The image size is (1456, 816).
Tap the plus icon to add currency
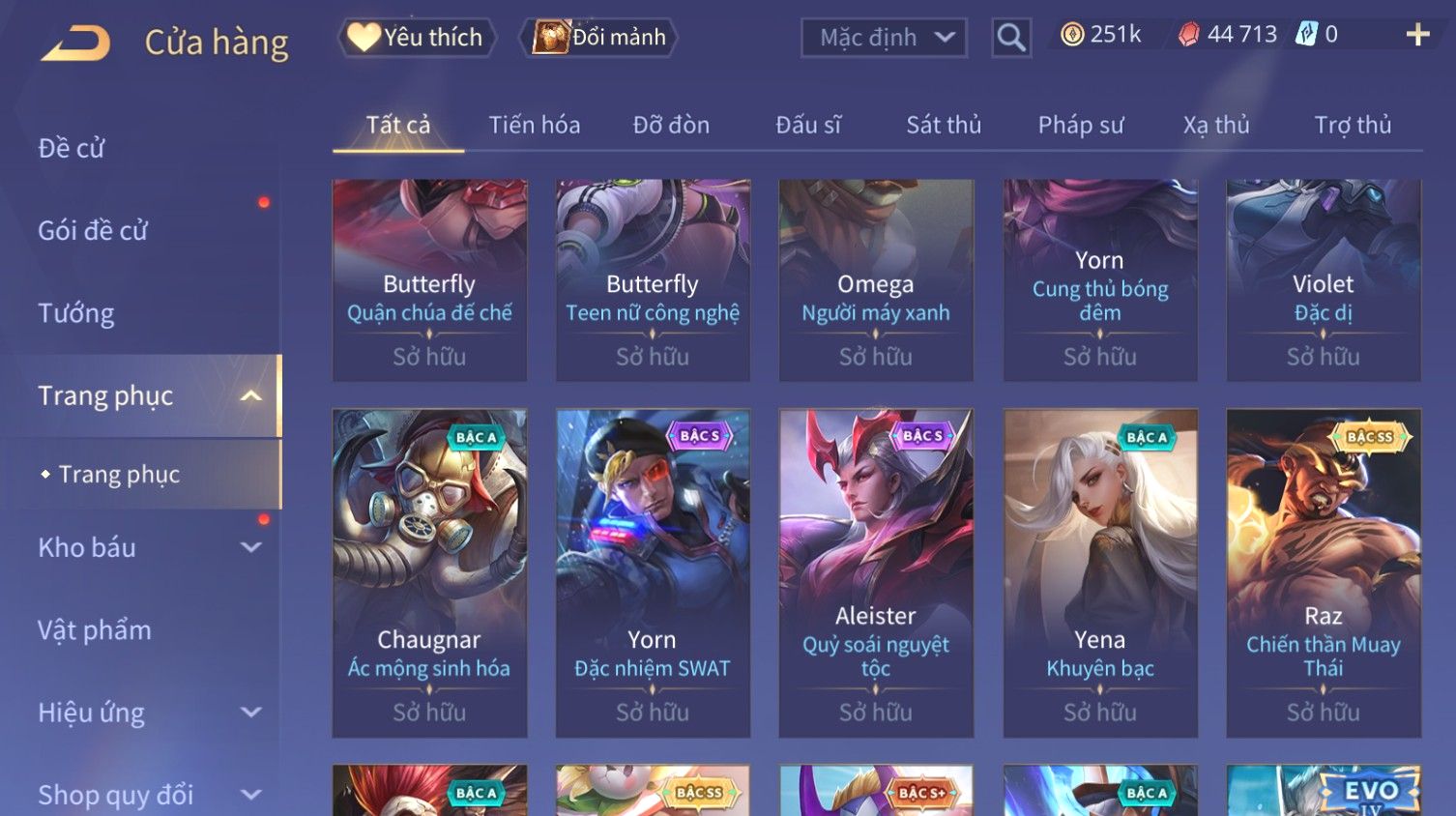pyautogui.click(x=1417, y=36)
